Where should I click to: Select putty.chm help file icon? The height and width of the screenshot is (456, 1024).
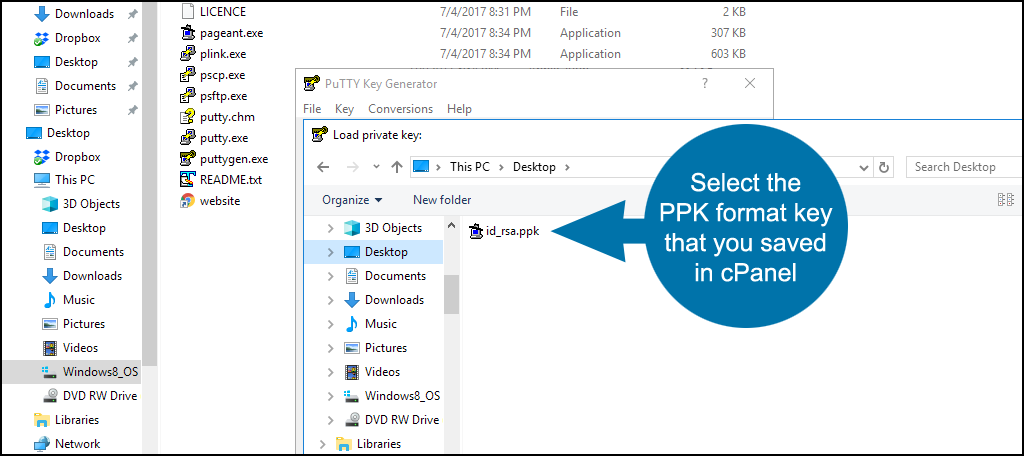coord(188,118)
